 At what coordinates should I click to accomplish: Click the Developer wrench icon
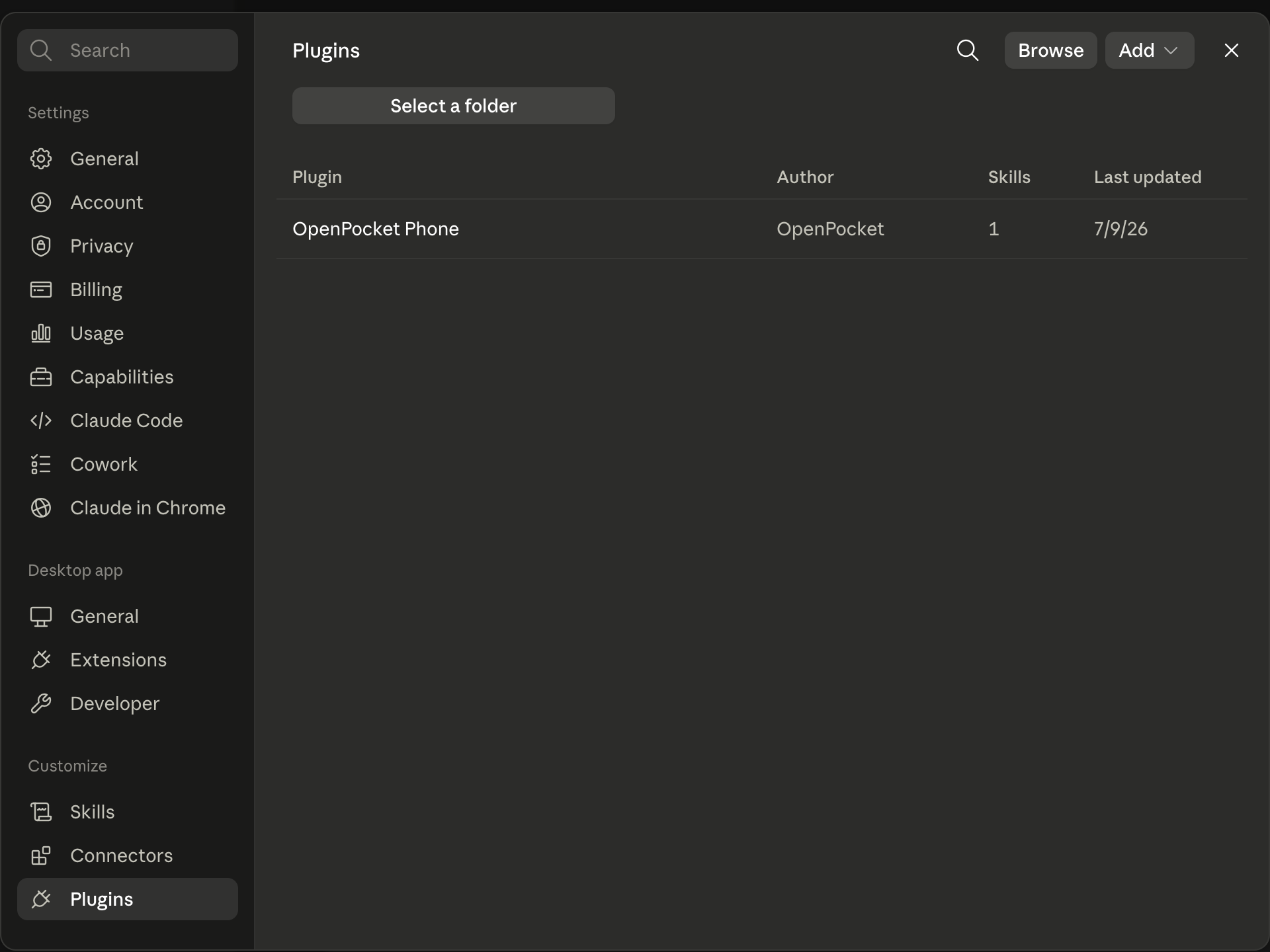(41, 703)
